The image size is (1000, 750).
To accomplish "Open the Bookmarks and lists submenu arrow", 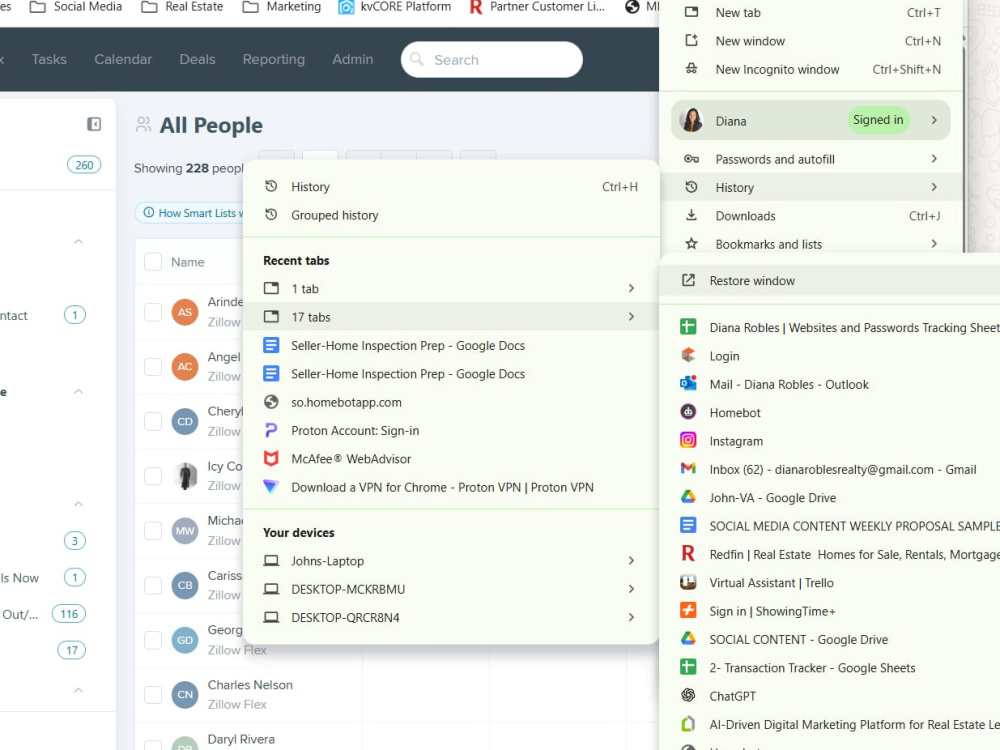I will click(934, 244).
